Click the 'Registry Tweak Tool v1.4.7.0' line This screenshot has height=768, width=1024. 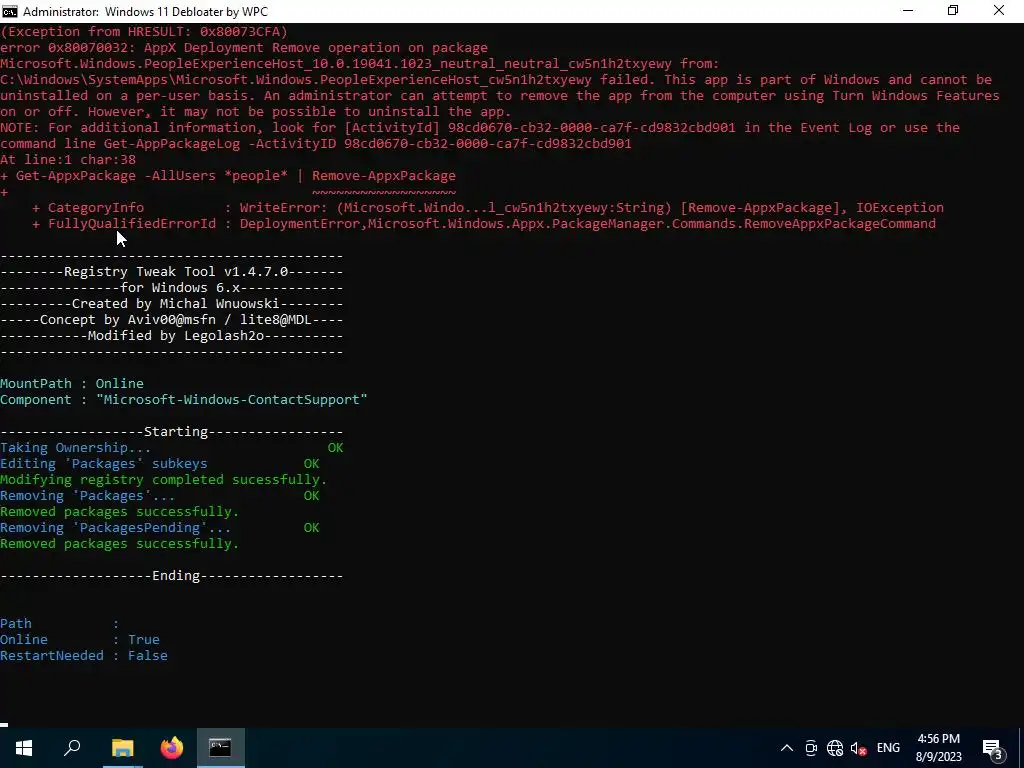tap(172, 272)
